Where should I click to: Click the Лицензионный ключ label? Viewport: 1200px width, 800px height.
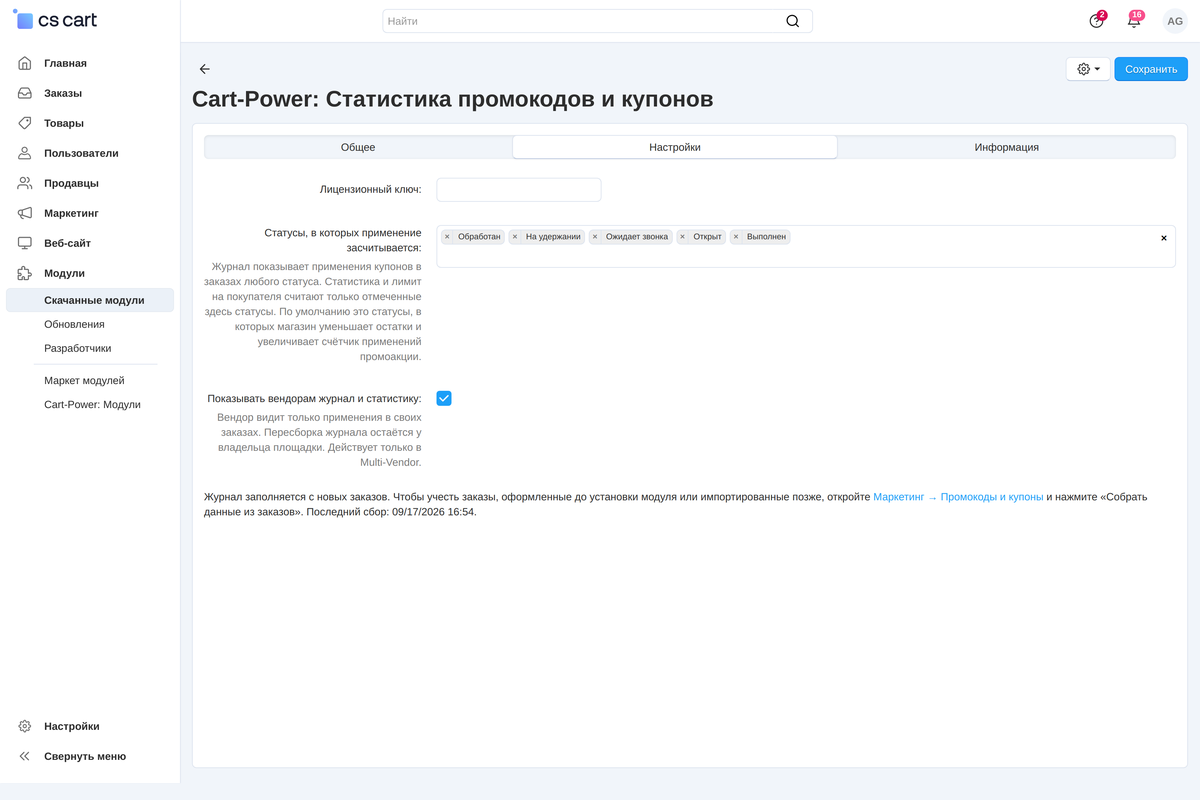[x=370, y=189]
